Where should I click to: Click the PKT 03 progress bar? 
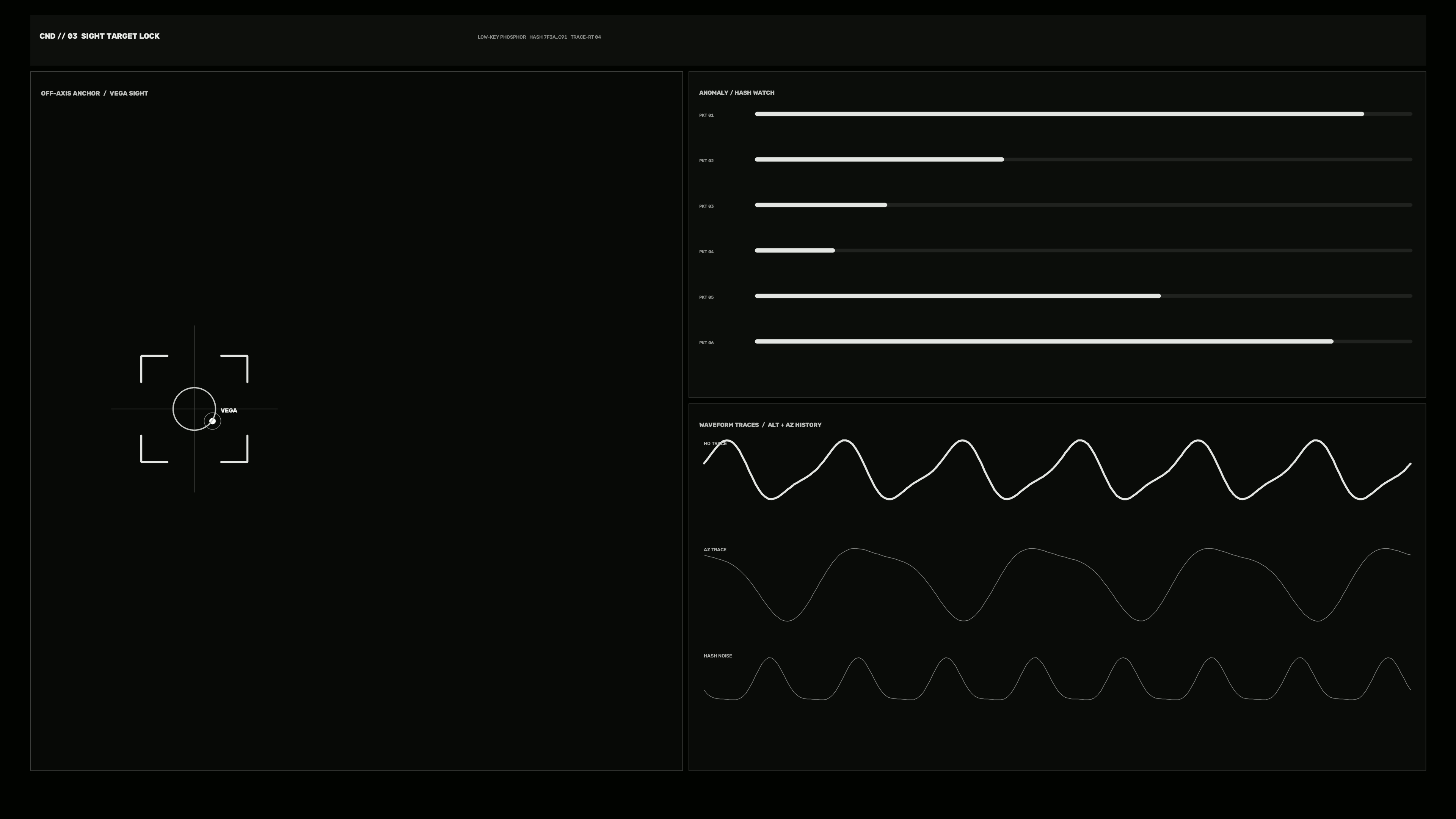[1083, 205]
